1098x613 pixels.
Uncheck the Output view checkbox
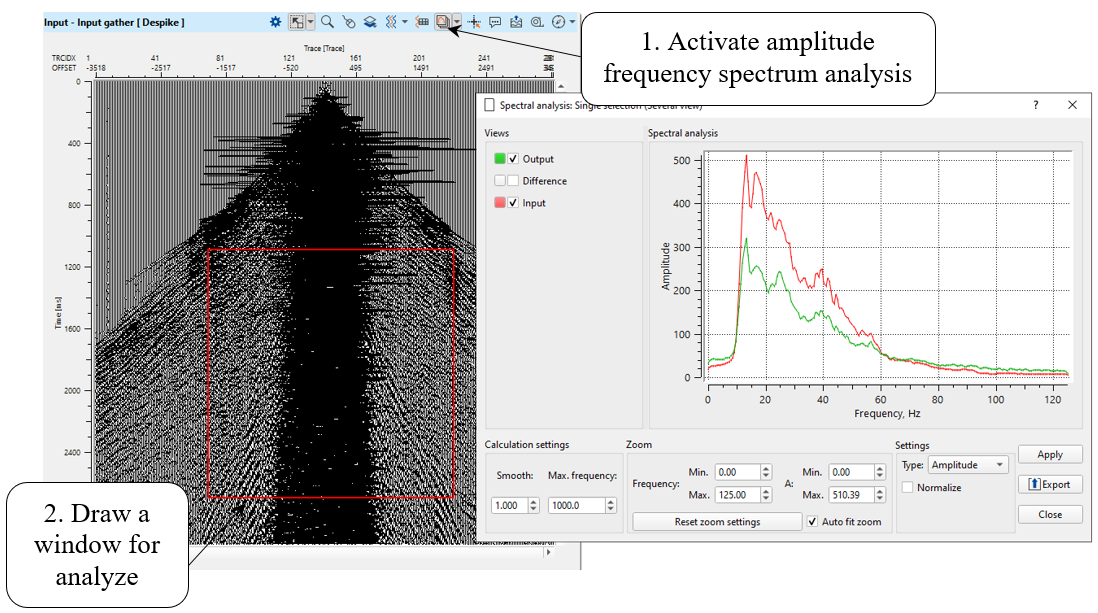coord(514,159)
